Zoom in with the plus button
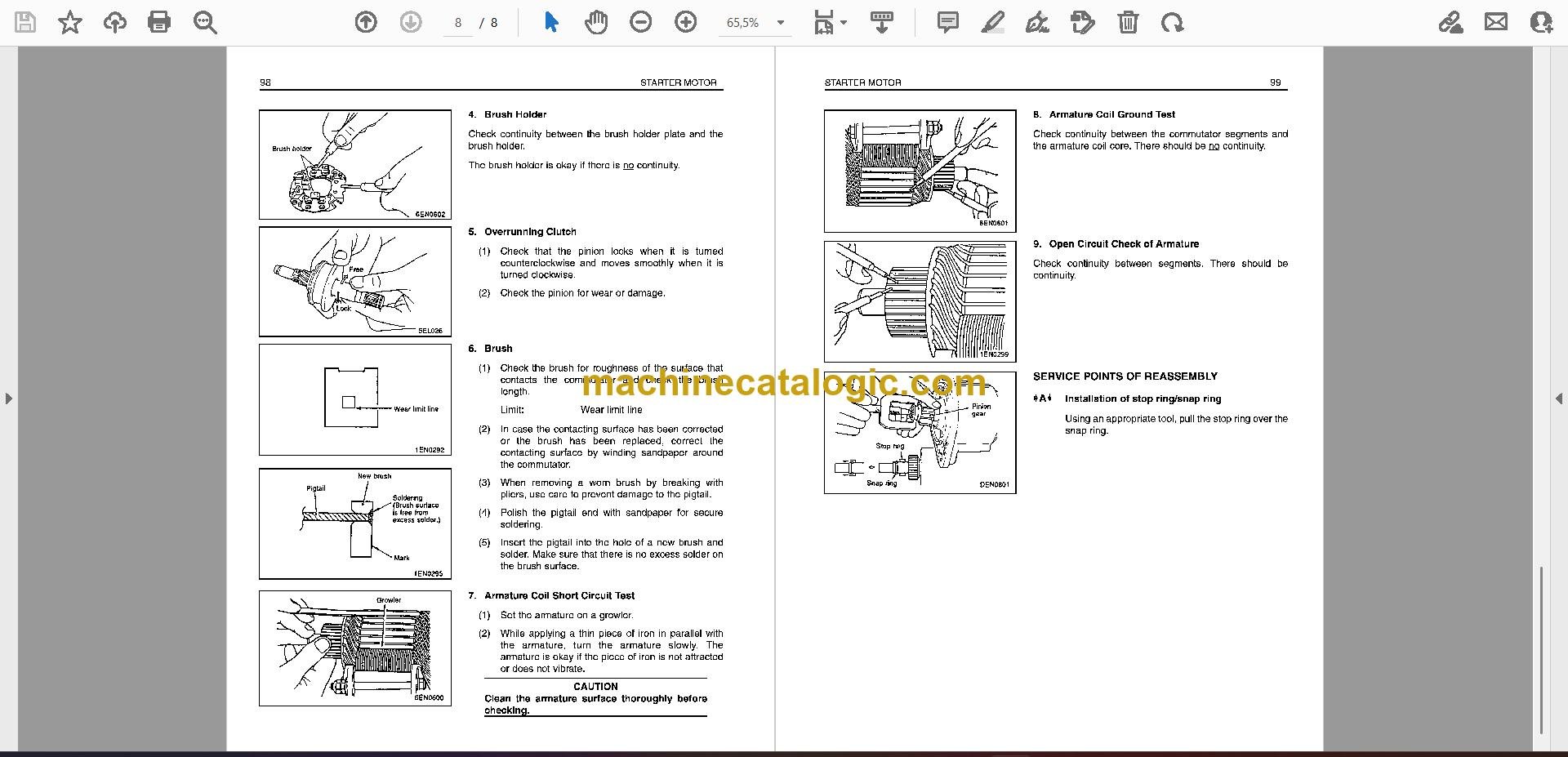The height and width of the screenshot is (757, 1568). tap(686, 23)
